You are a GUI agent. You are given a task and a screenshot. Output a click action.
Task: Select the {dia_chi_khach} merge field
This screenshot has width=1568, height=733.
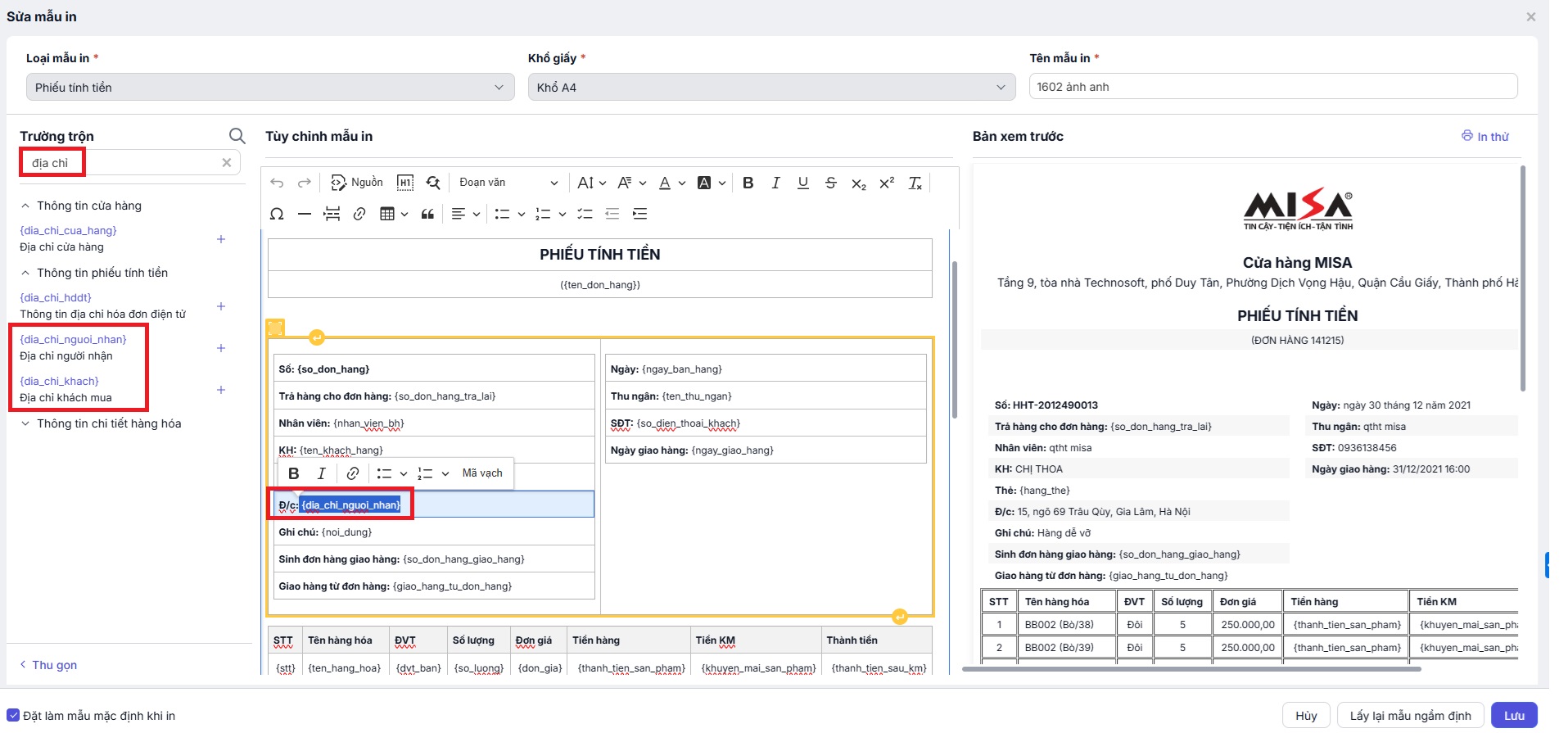pos(59,381)
